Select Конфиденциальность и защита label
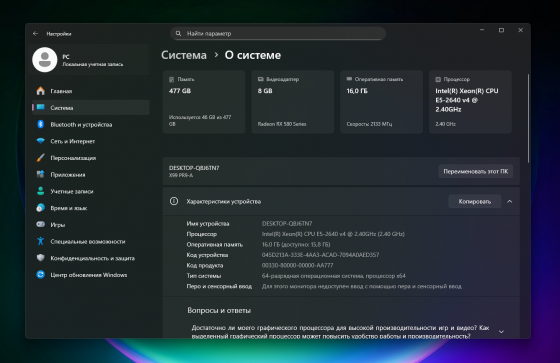This screenshot has width=560, height=363. [92, 258]
